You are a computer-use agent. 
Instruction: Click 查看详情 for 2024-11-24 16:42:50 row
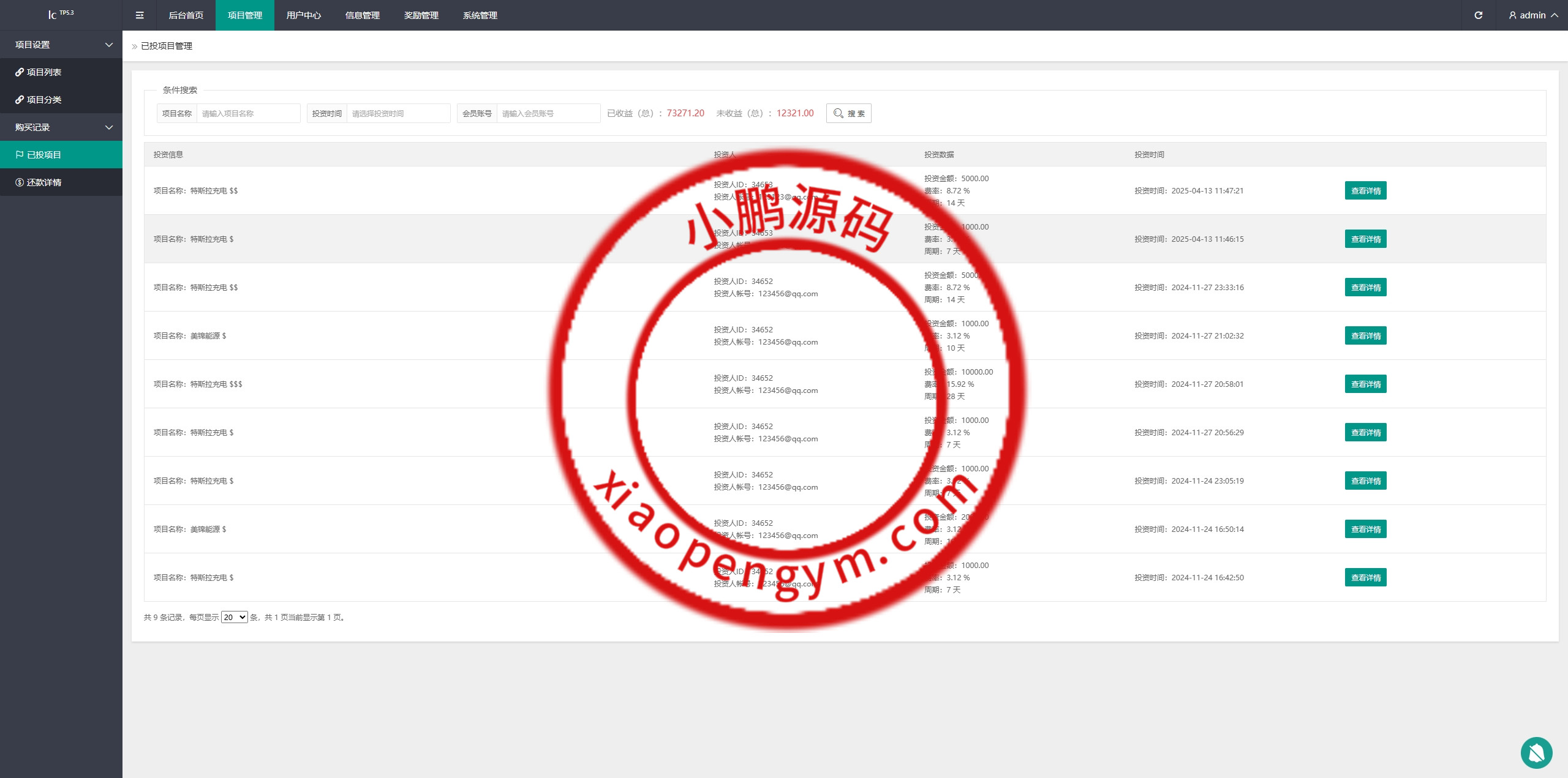click(x=1365, y=577)
